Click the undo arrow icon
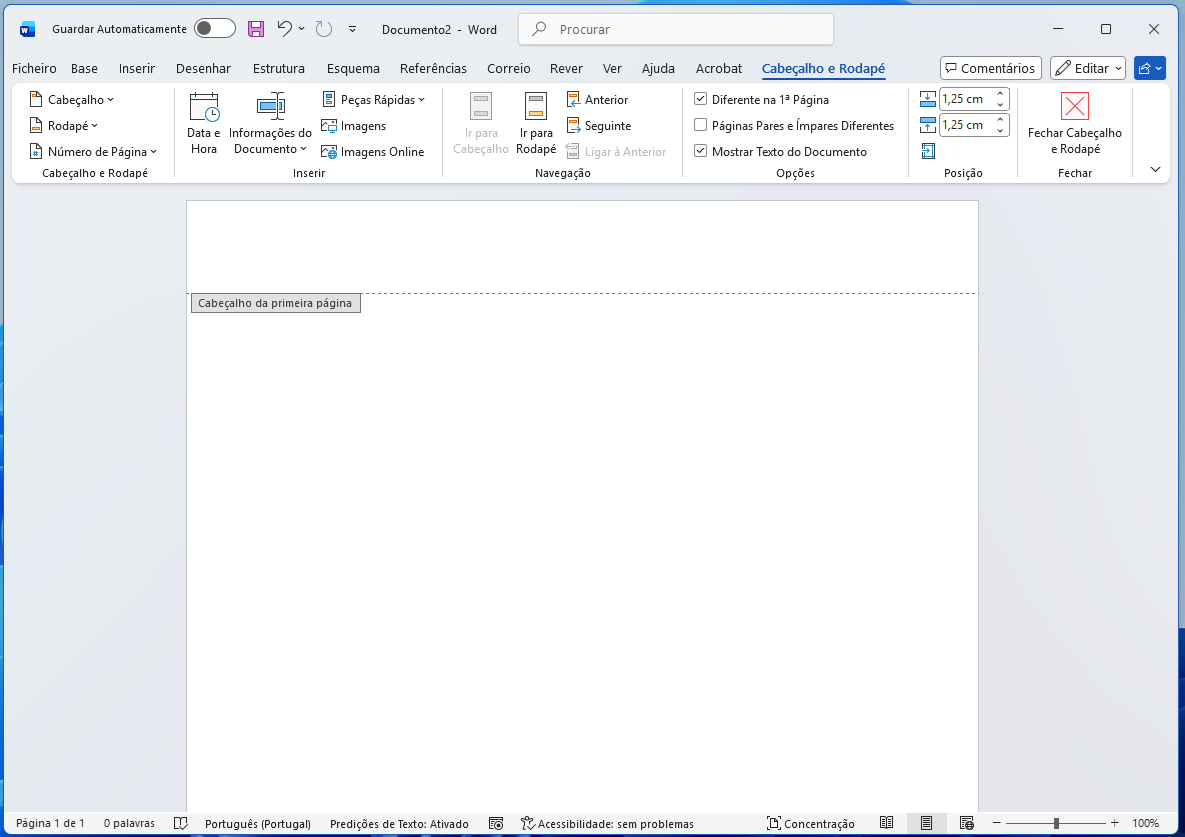Image resolution: width=1185 pixels, height=837 pixels. pos(285,29)
